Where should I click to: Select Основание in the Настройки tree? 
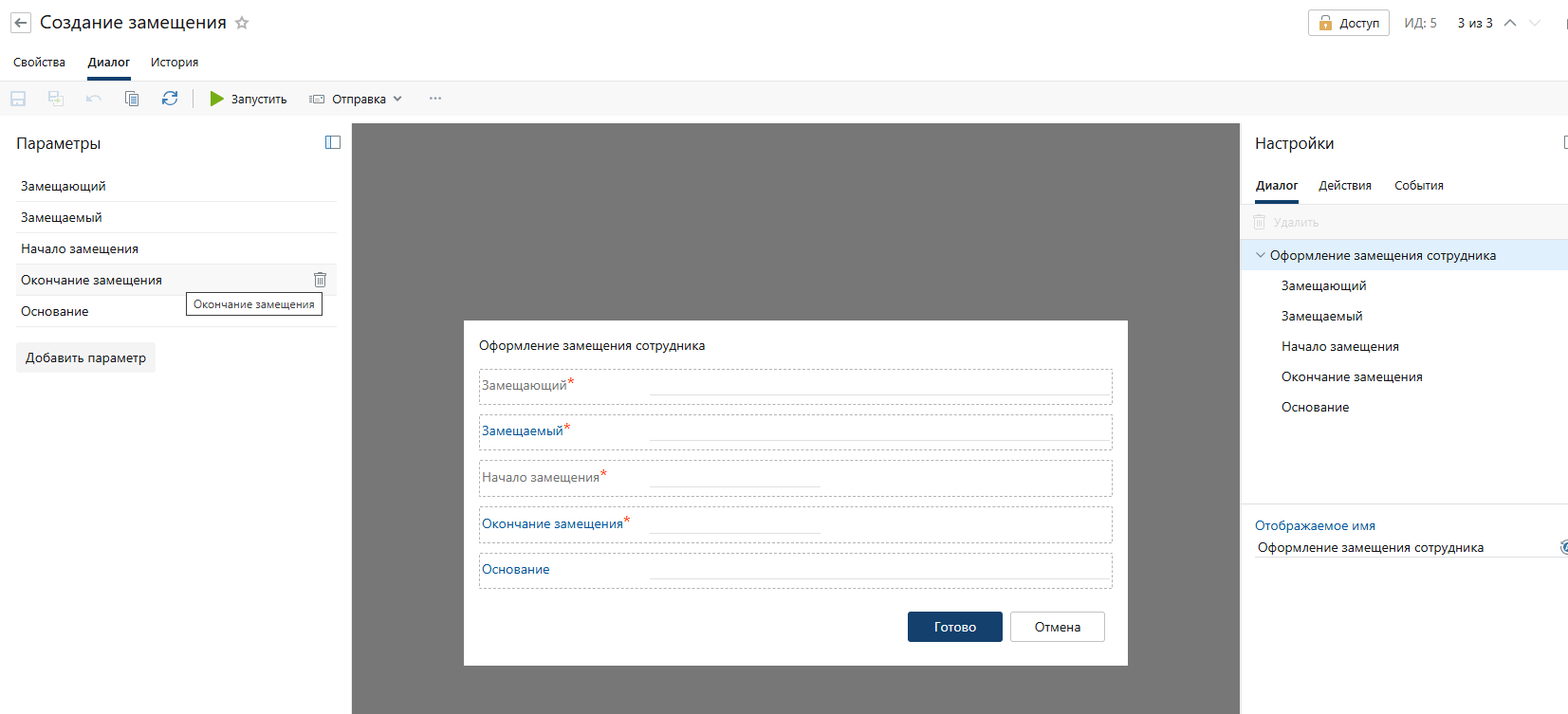click(x=1315, y=408)
